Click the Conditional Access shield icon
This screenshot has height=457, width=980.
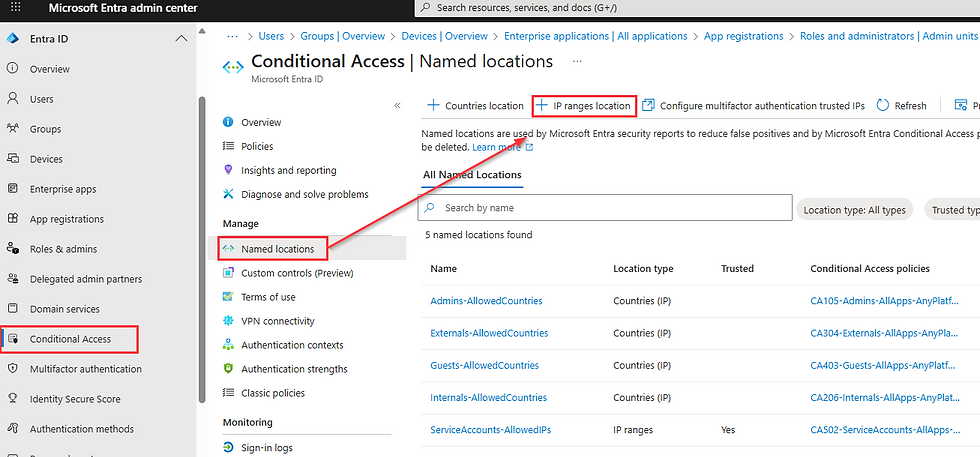12,339
